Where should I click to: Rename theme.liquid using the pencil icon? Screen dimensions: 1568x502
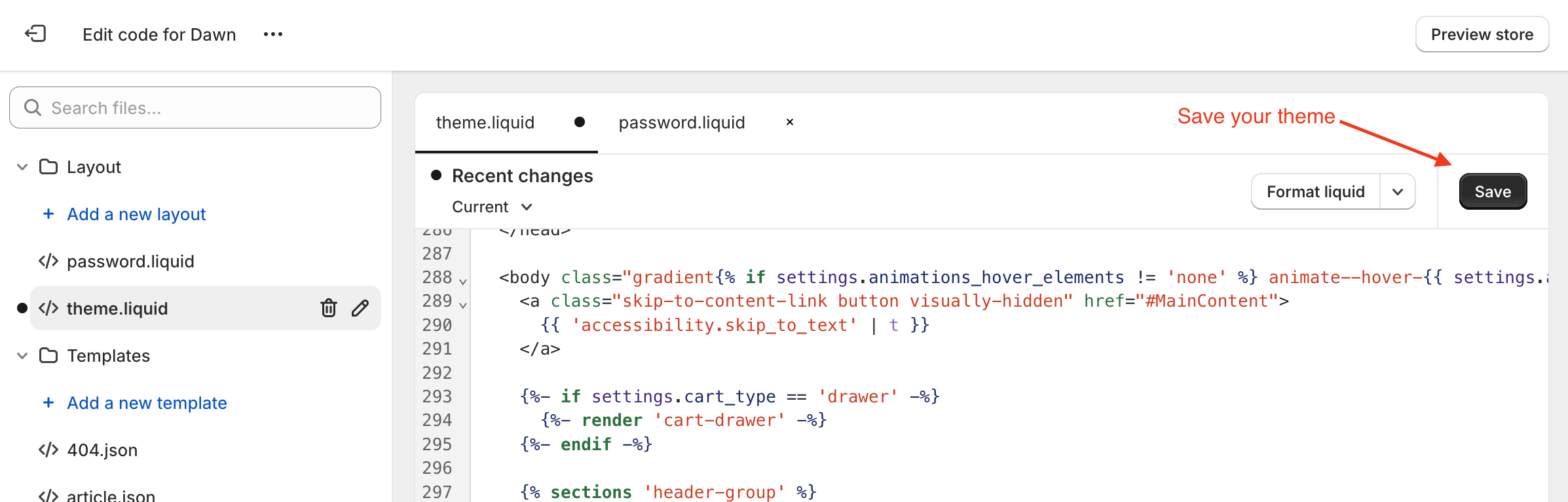(x=360, y=308)
